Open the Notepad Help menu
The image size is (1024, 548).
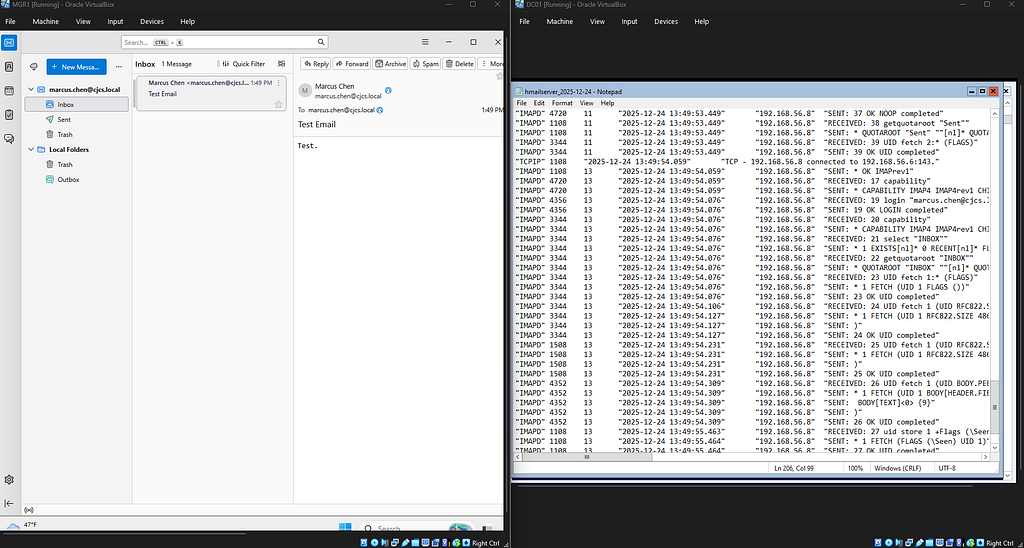pyautogui.click(x=607, y=103)
